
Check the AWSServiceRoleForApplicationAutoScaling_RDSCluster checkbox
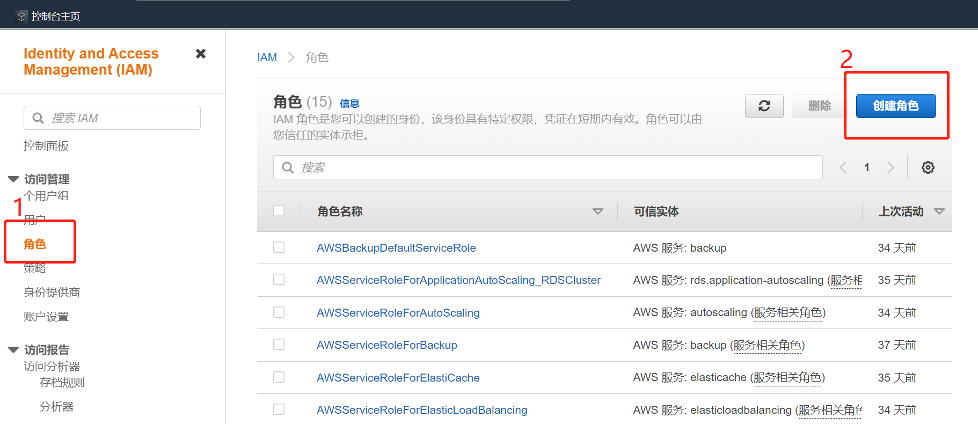(279, 279)
